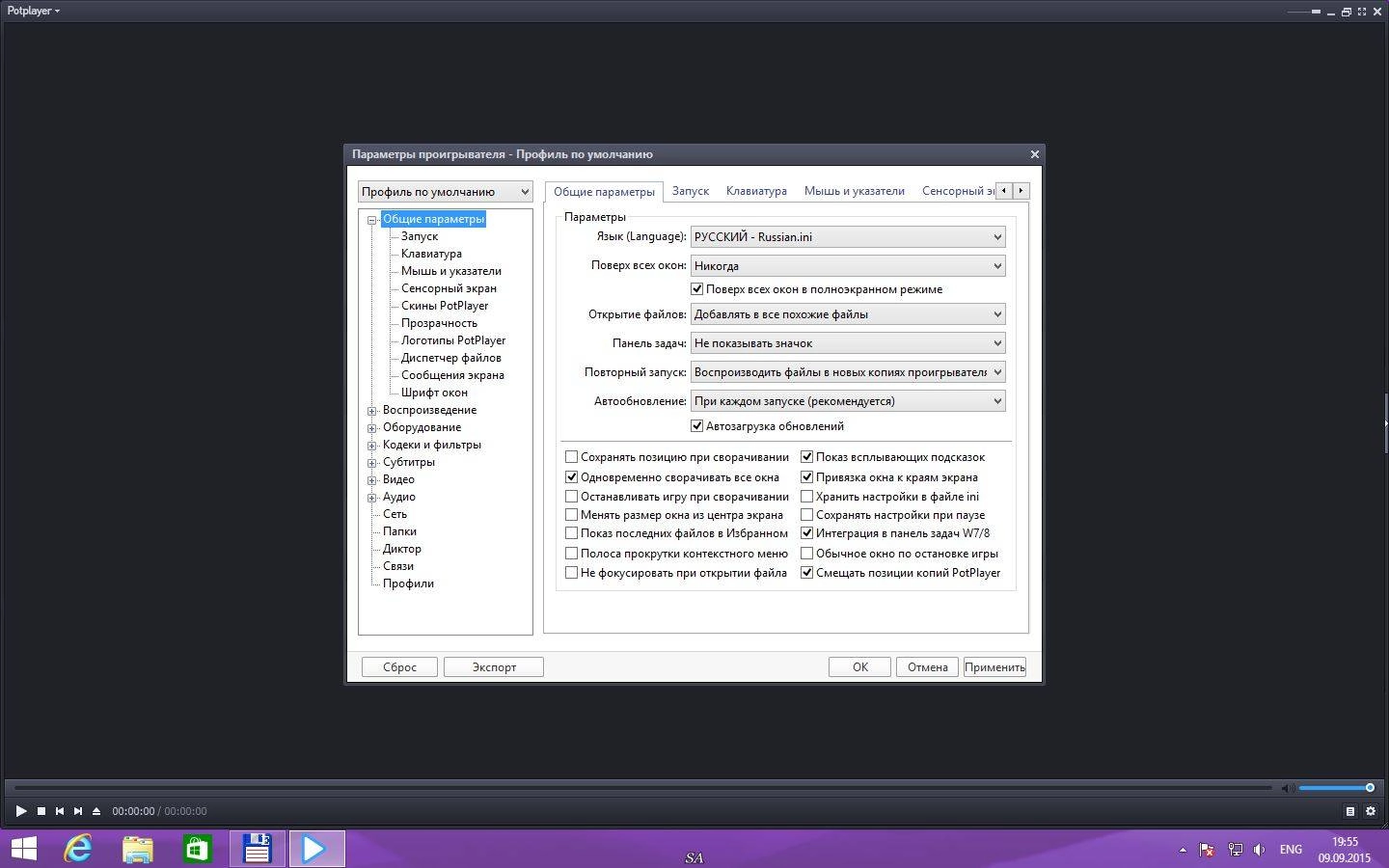Skip to the next track button
The width and height of the screenshot is (1389, 868).
coord(78,811)
